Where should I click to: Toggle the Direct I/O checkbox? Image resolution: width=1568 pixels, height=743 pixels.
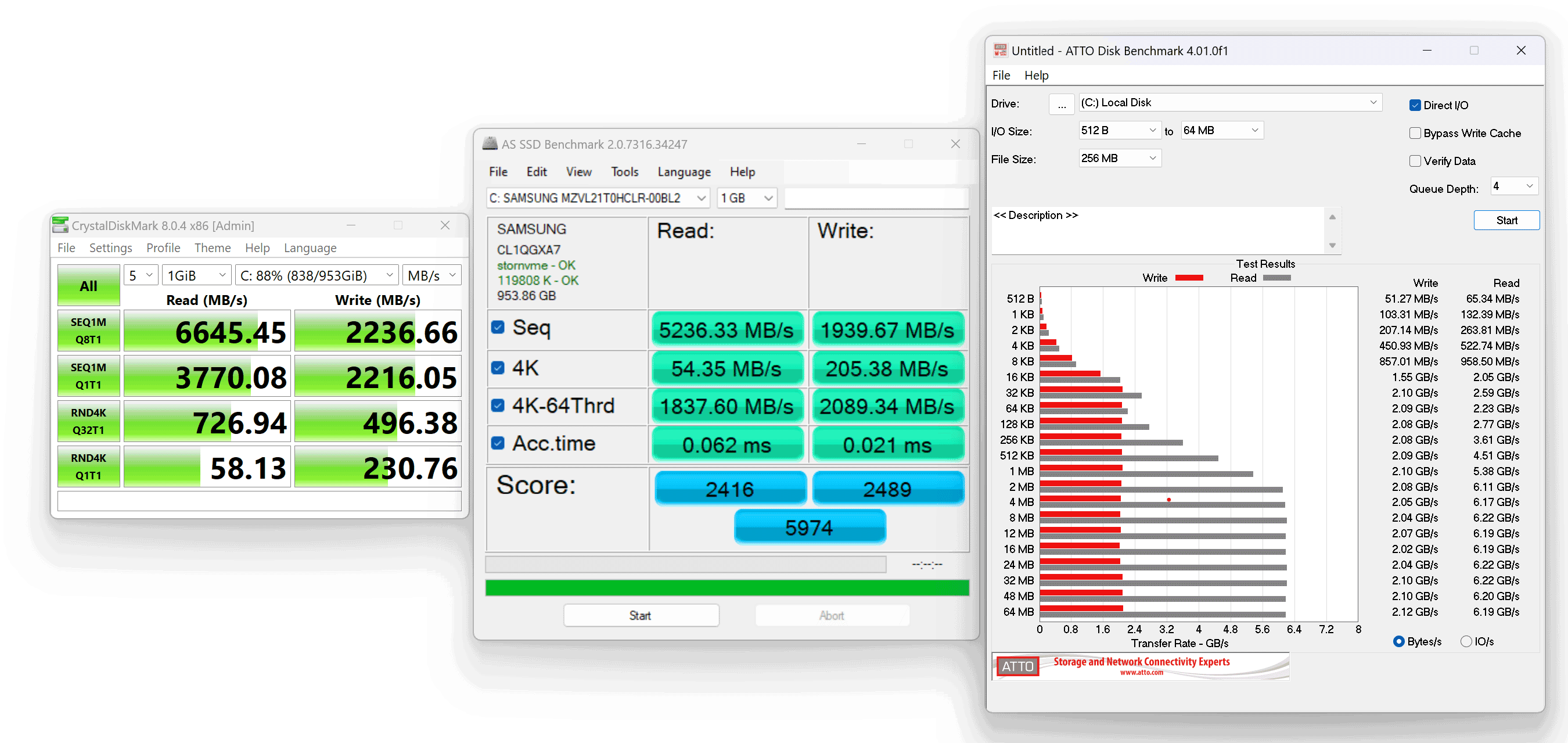tap(1415, 105)
